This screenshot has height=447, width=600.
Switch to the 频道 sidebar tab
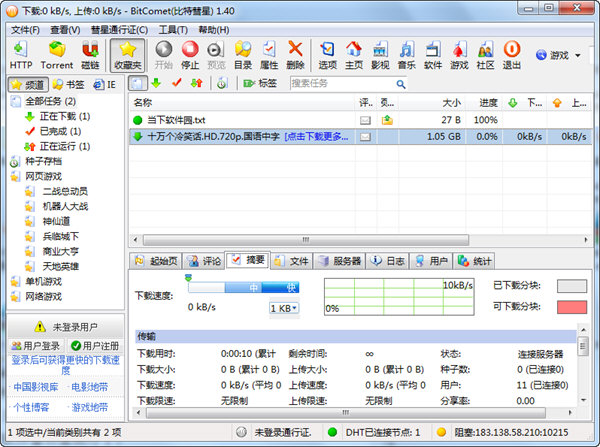pos(28,85)
